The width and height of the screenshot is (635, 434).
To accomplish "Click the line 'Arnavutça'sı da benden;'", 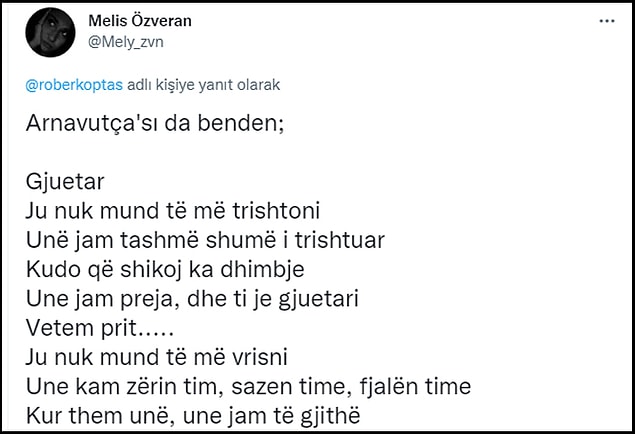I will click(155, 123).
